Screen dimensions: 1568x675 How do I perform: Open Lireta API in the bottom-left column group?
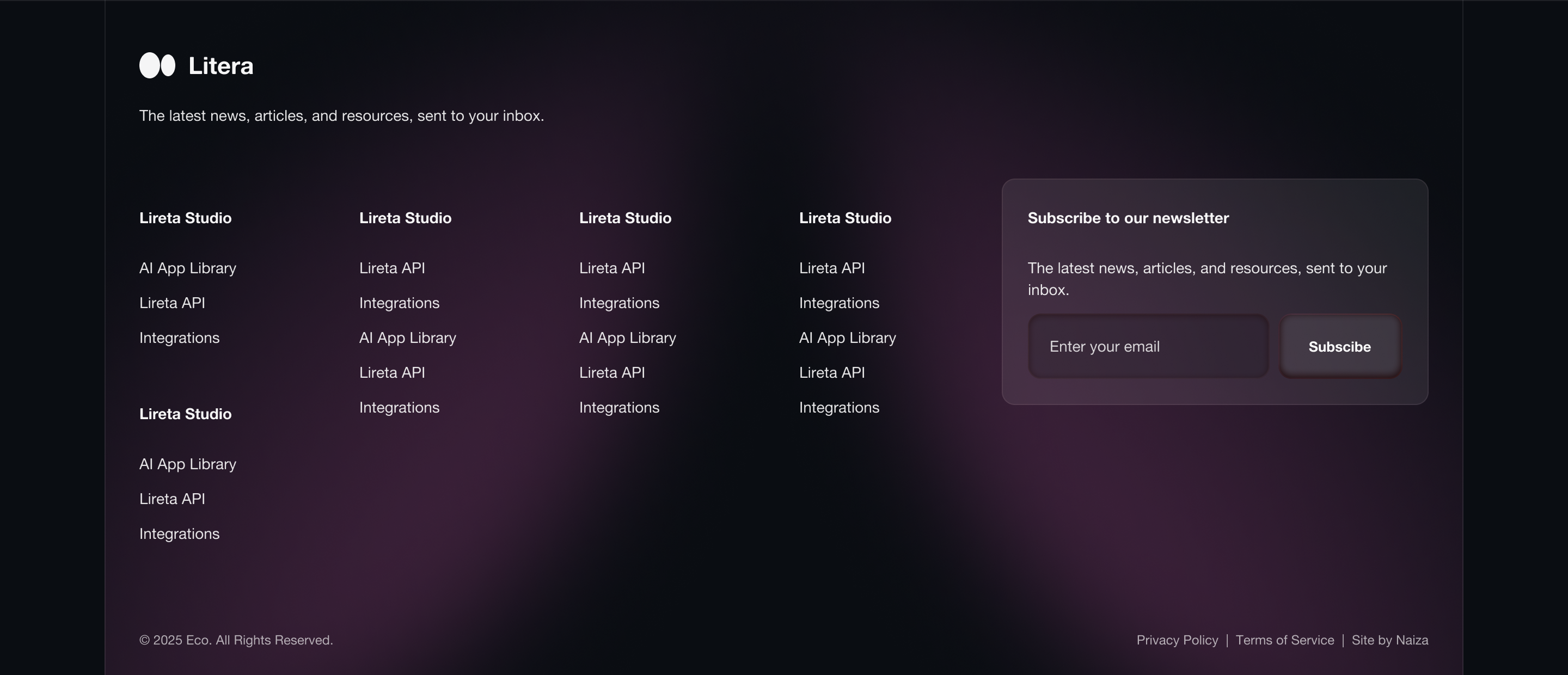tap(172, 499)
